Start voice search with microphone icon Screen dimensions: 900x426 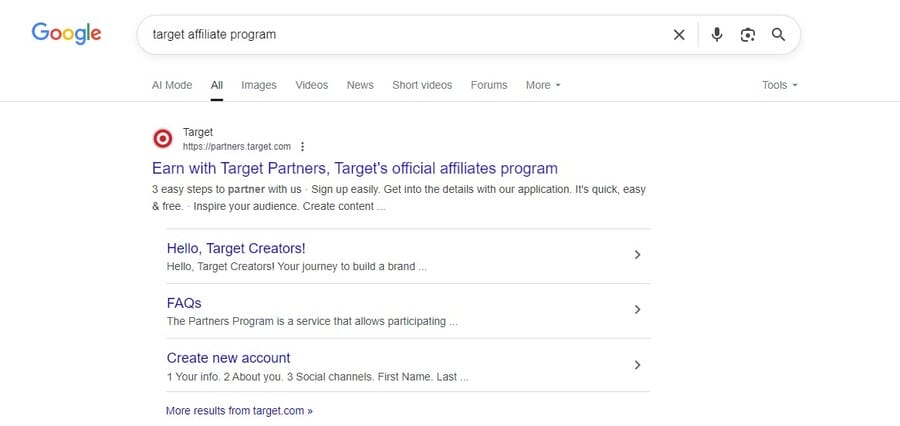pos(716,35)
